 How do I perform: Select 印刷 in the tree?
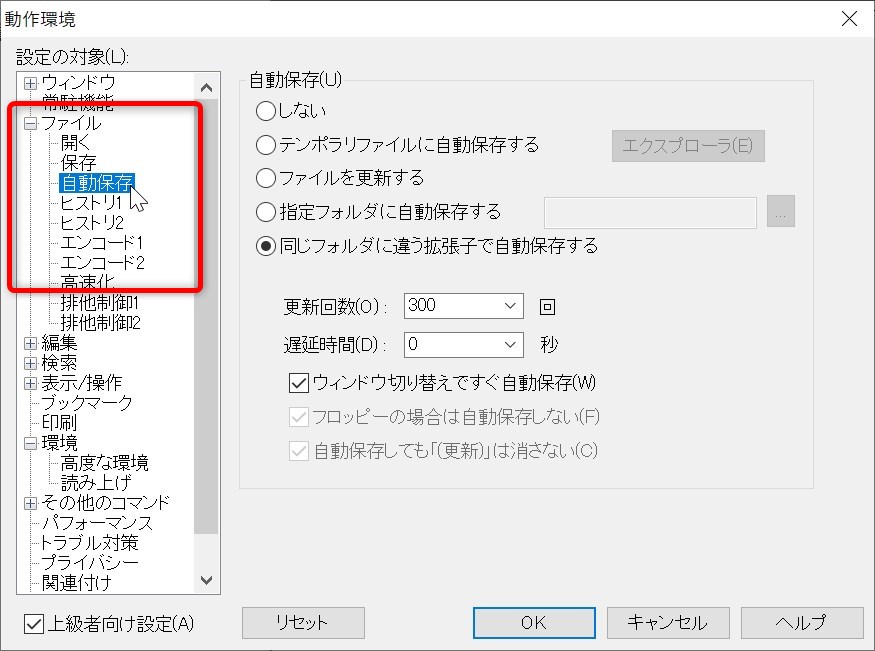click(59, 423)
